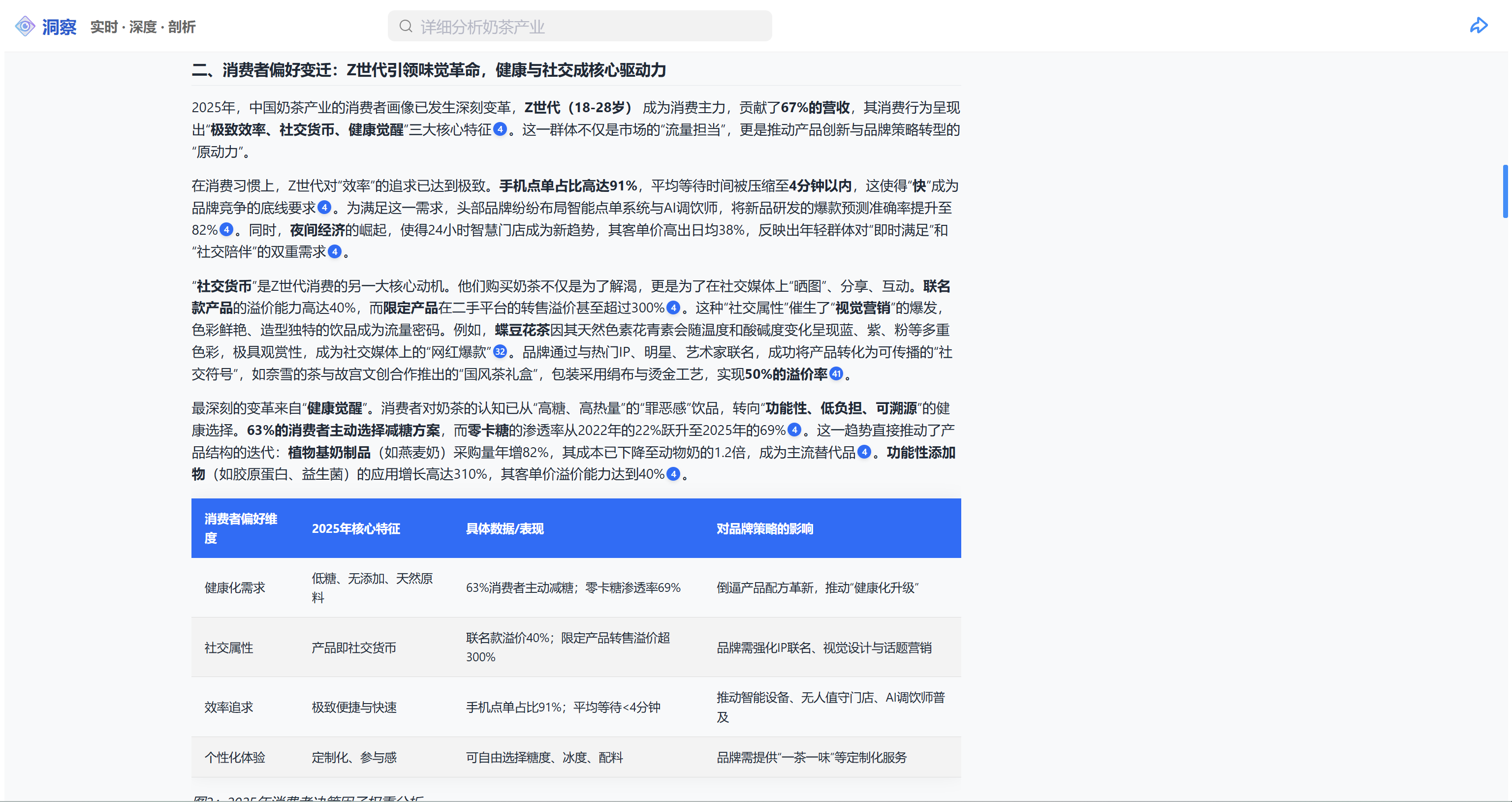The height and width of the screenshot is (802, 1512).
Task: Open citation 32 after 网红爆款
Action: pos(500,352)
